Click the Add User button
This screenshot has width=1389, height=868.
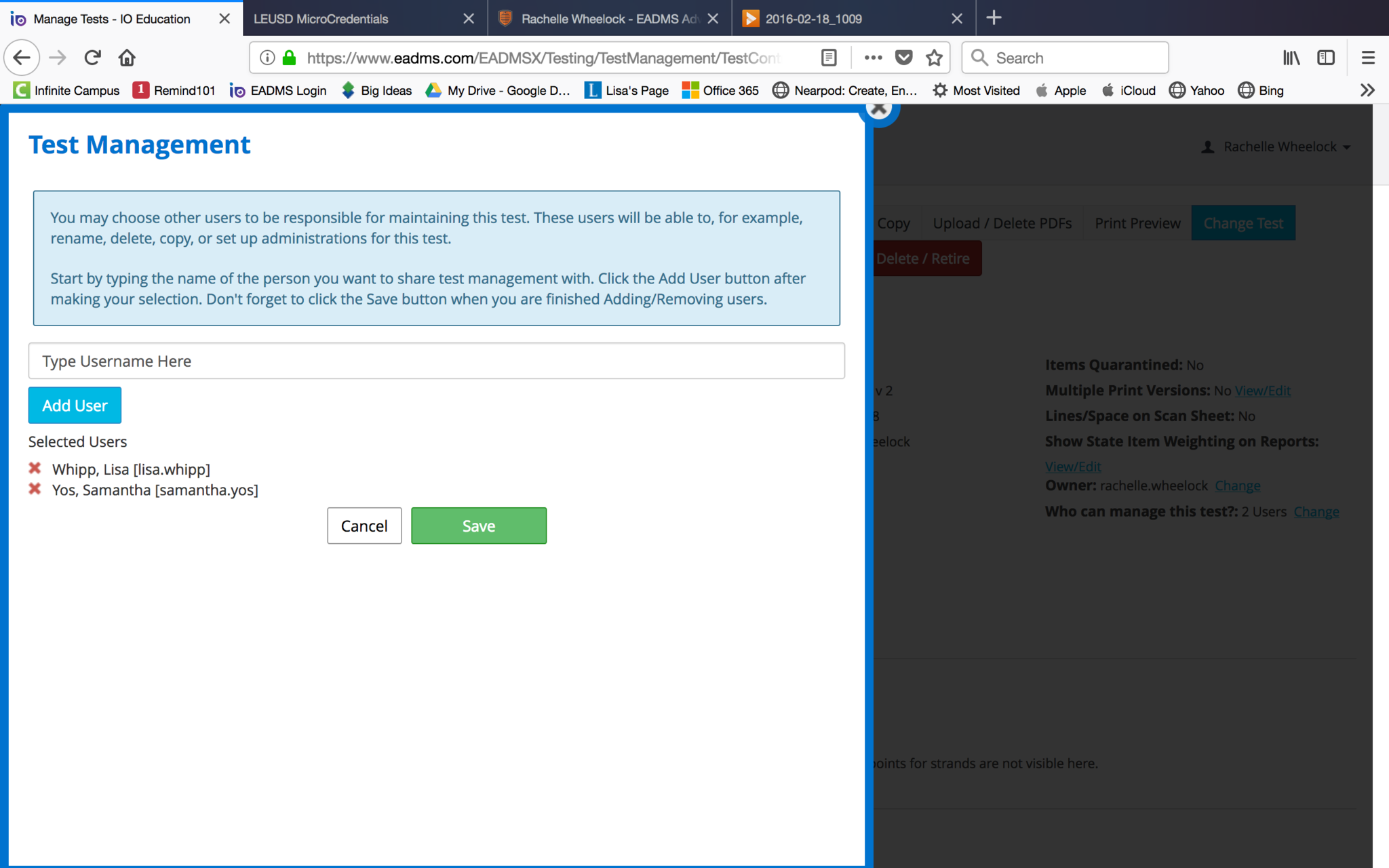click(x=75, y=406)
